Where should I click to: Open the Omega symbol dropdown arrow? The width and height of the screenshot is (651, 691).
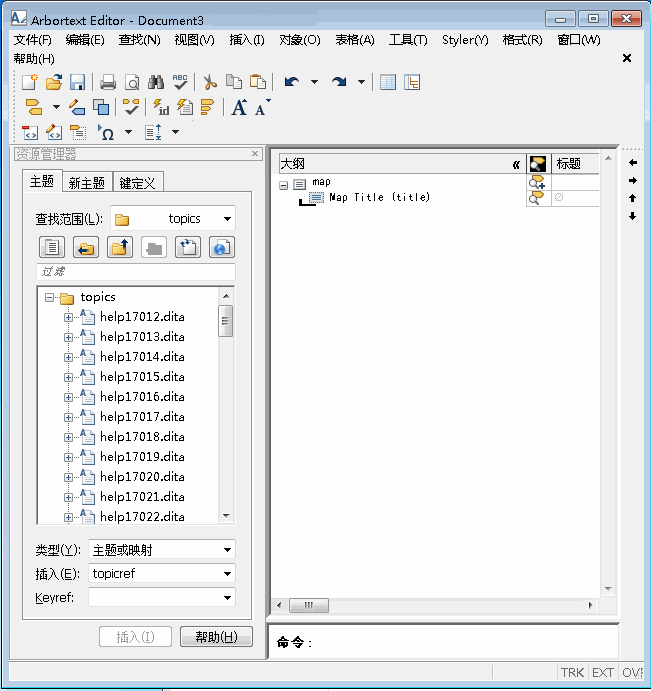128,132
